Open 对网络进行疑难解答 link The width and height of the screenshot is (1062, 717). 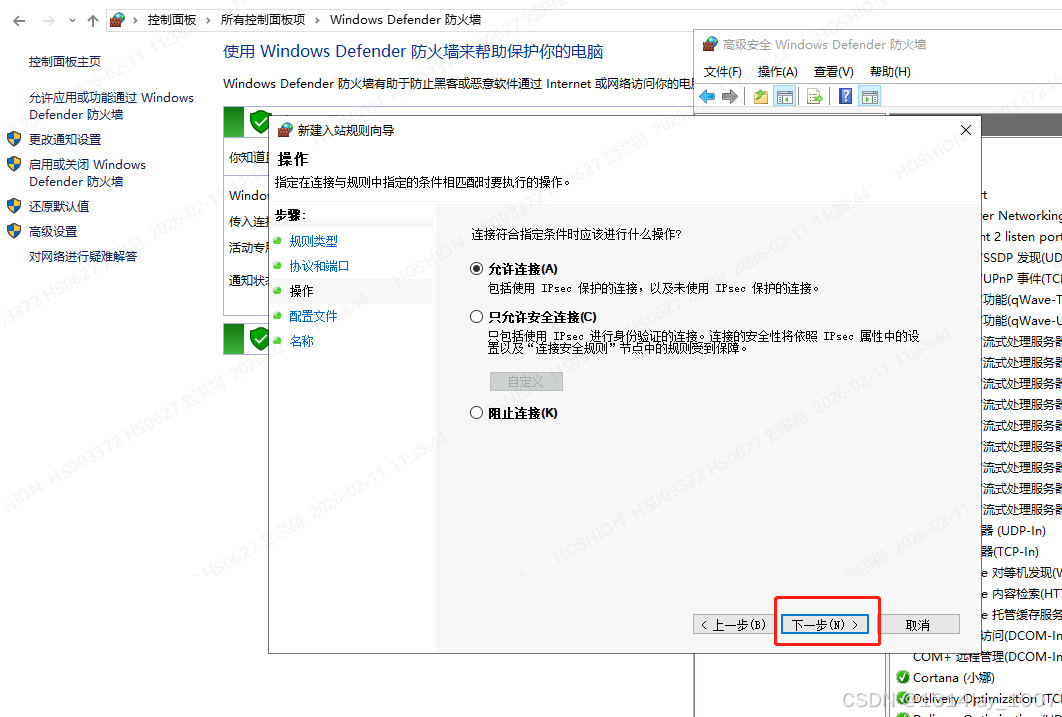click(x=83, y=256)
